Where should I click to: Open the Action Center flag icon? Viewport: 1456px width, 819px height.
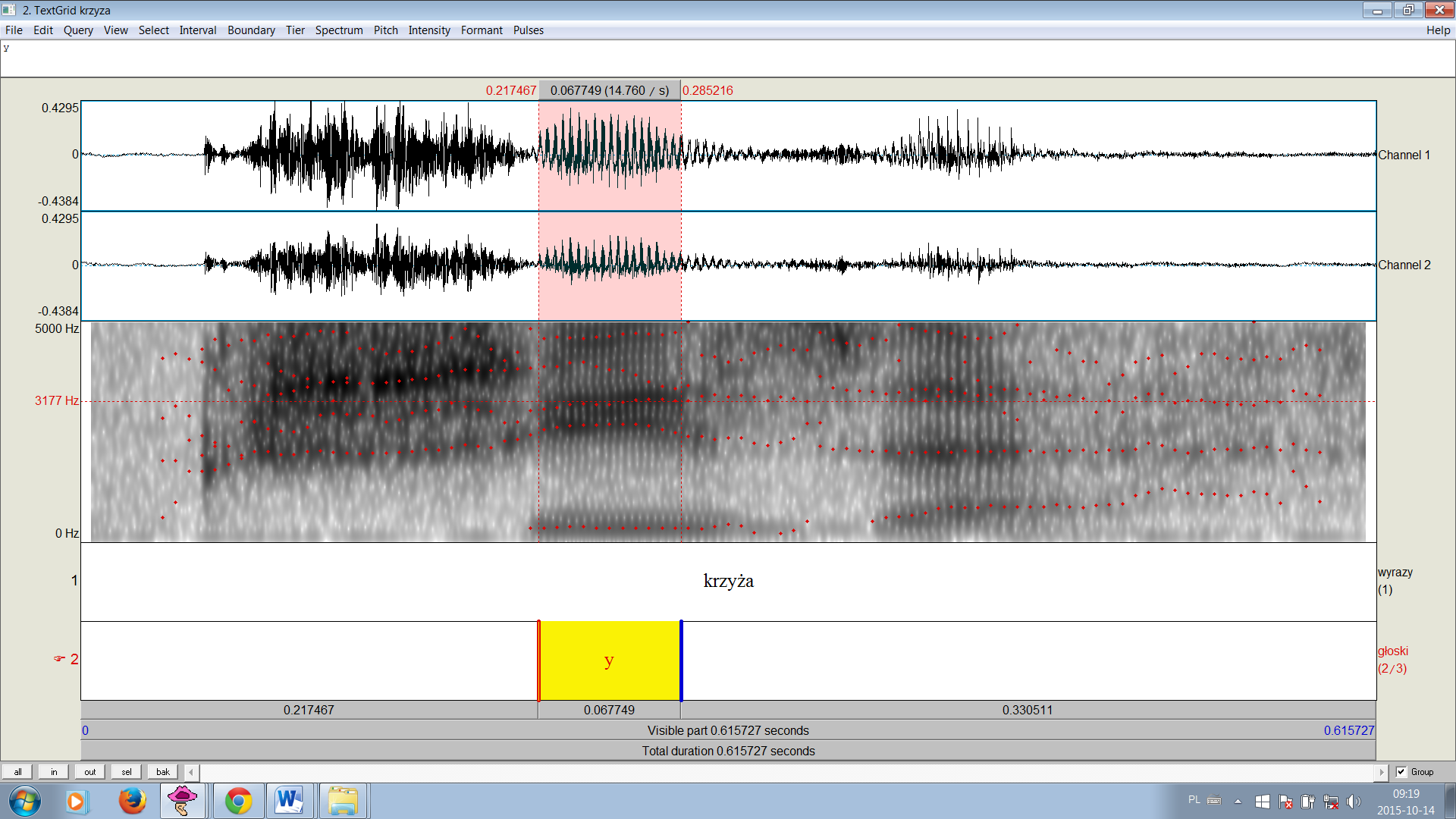(x=1285, y=801)
